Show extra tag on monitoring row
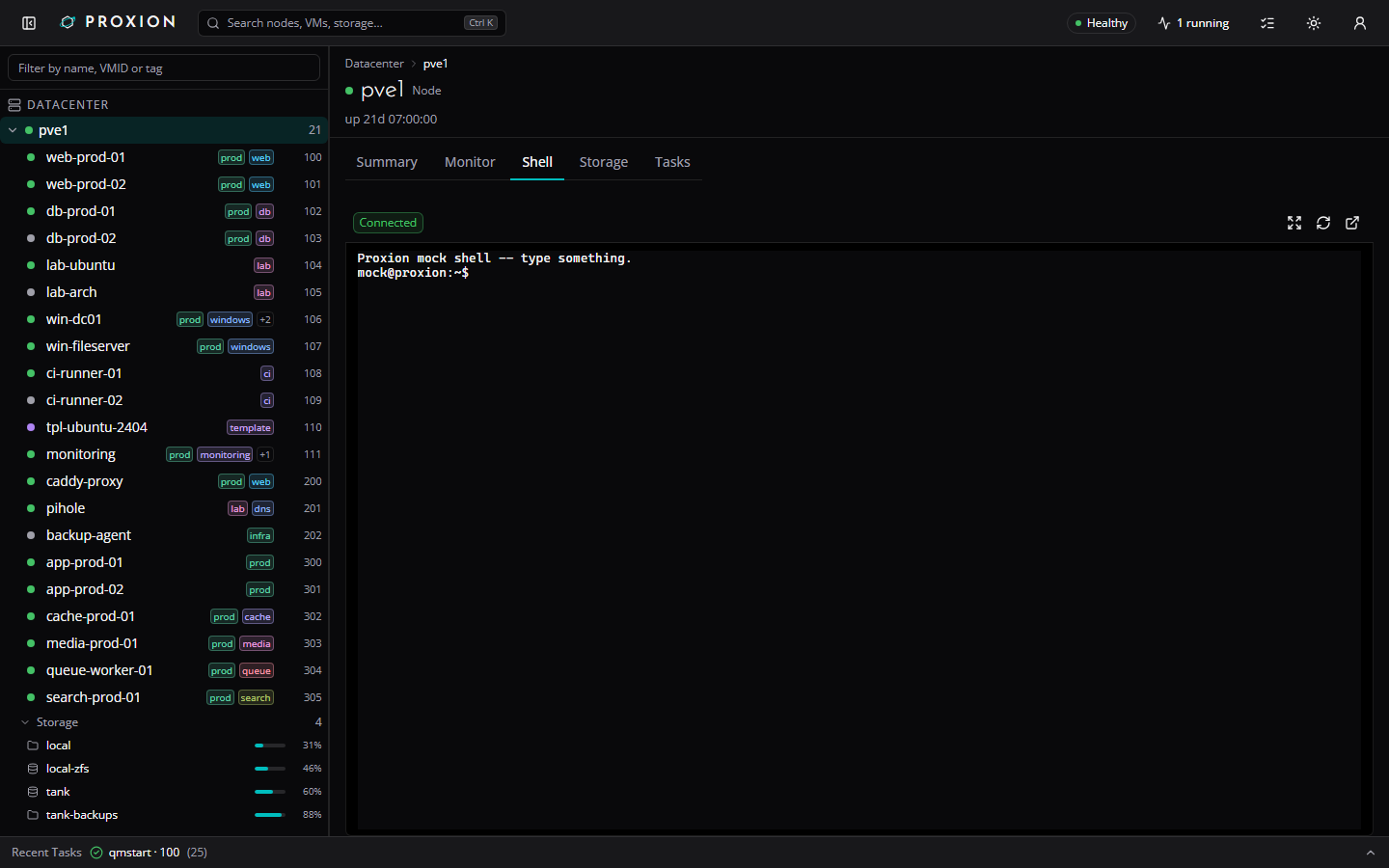Image resolution: width=1389 pixels, height=868 pixels. (265, 454)
